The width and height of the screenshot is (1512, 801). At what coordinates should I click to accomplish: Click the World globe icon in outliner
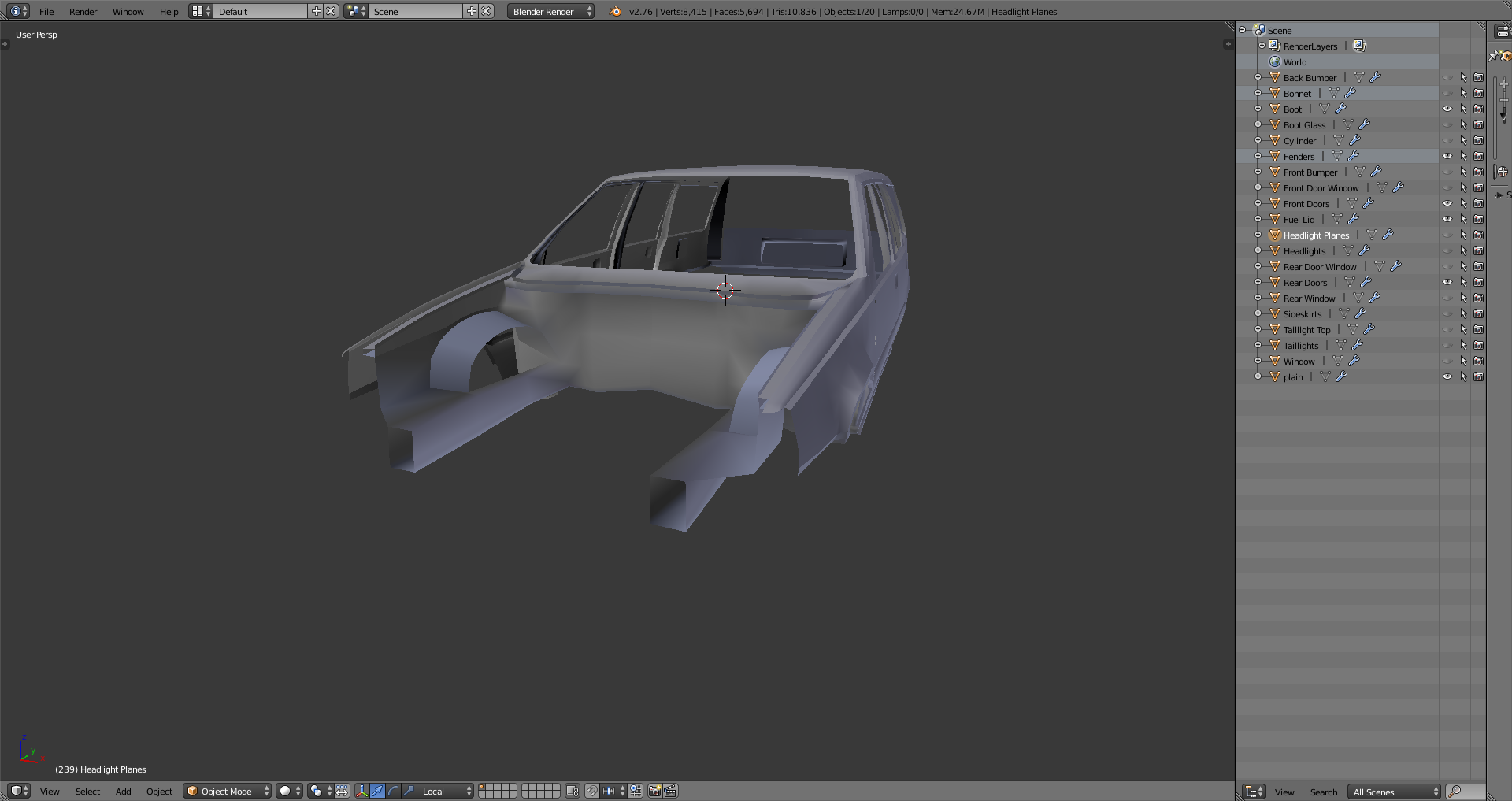[x=1275, y=61]
